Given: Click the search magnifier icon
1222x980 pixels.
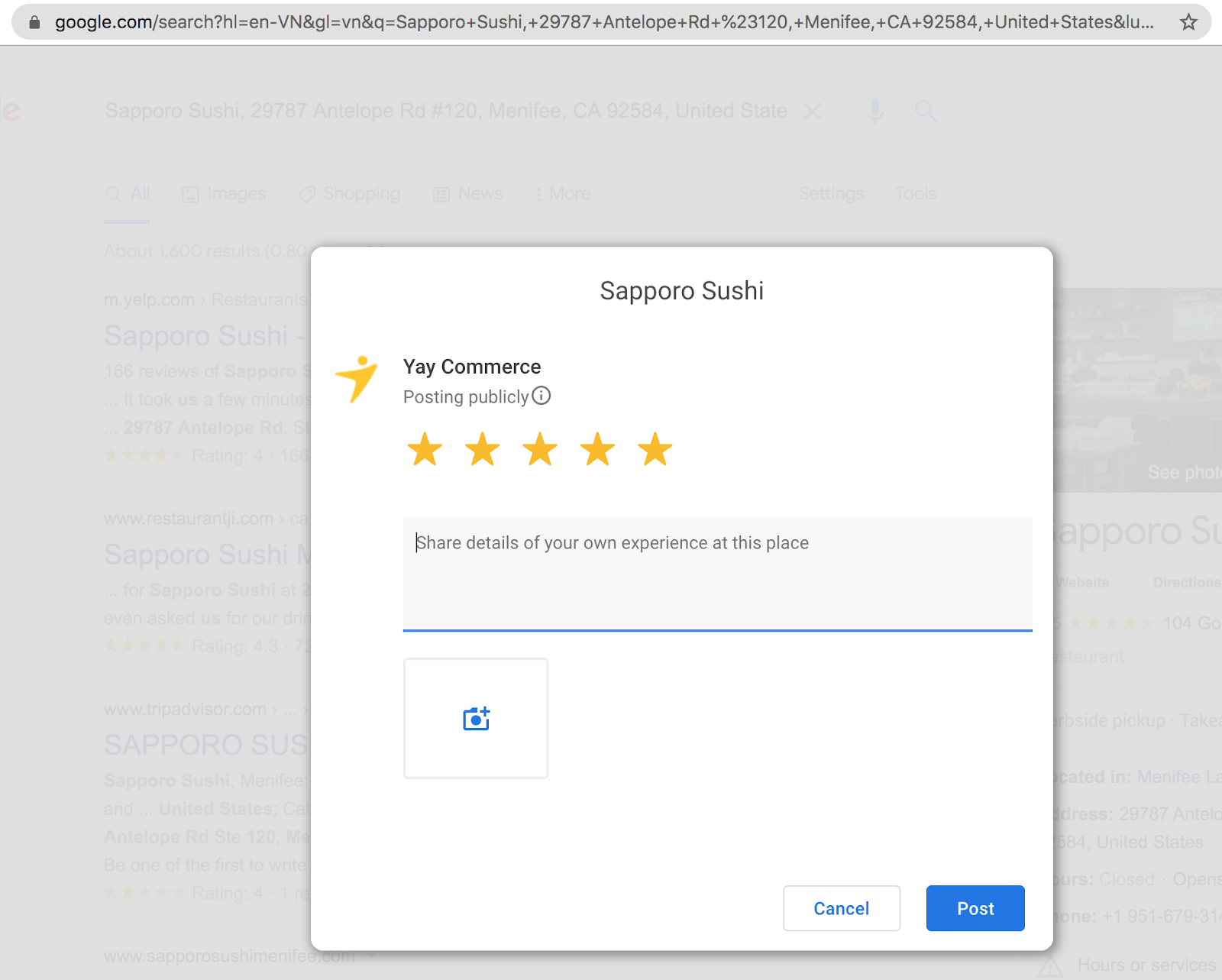Looking at the screenshot, I should [x=926, y=112].
